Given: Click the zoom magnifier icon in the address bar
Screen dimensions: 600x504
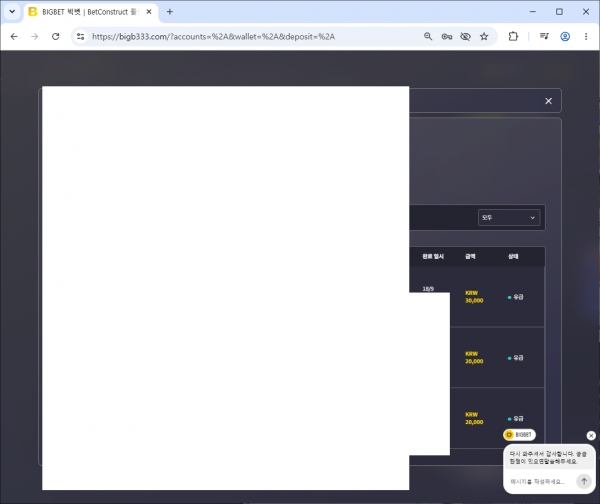Looking at the screenshot, I should 428,37.
